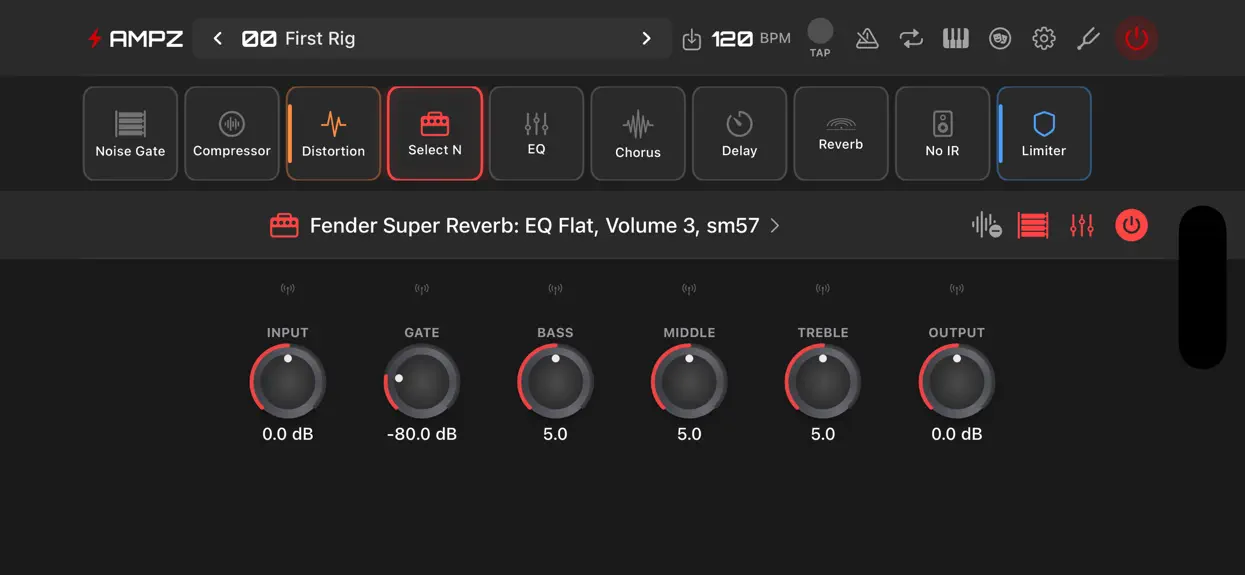Open the Chorus effect block

(638, 133)
